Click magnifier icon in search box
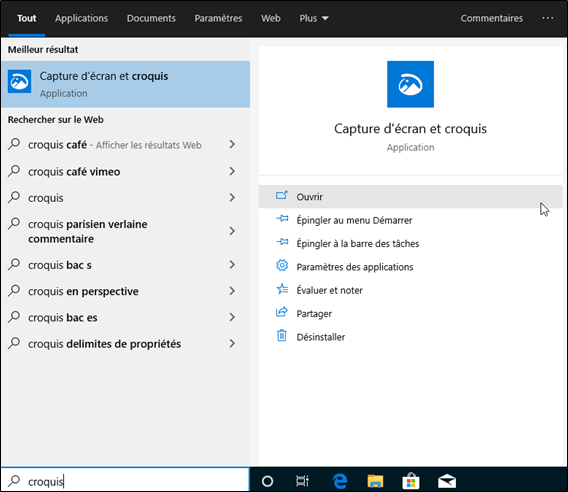 [14, 481]
